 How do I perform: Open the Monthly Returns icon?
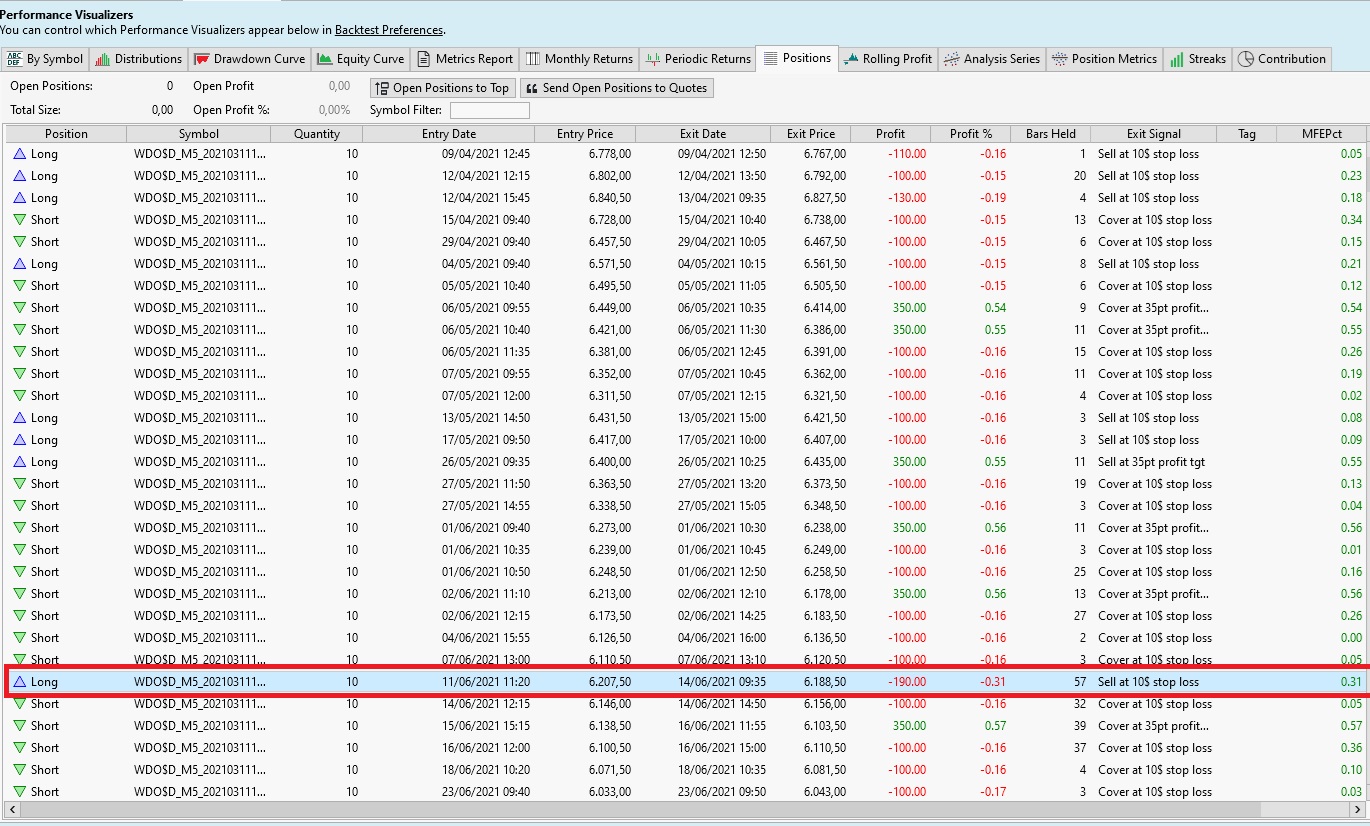click(x=533, y=59)
